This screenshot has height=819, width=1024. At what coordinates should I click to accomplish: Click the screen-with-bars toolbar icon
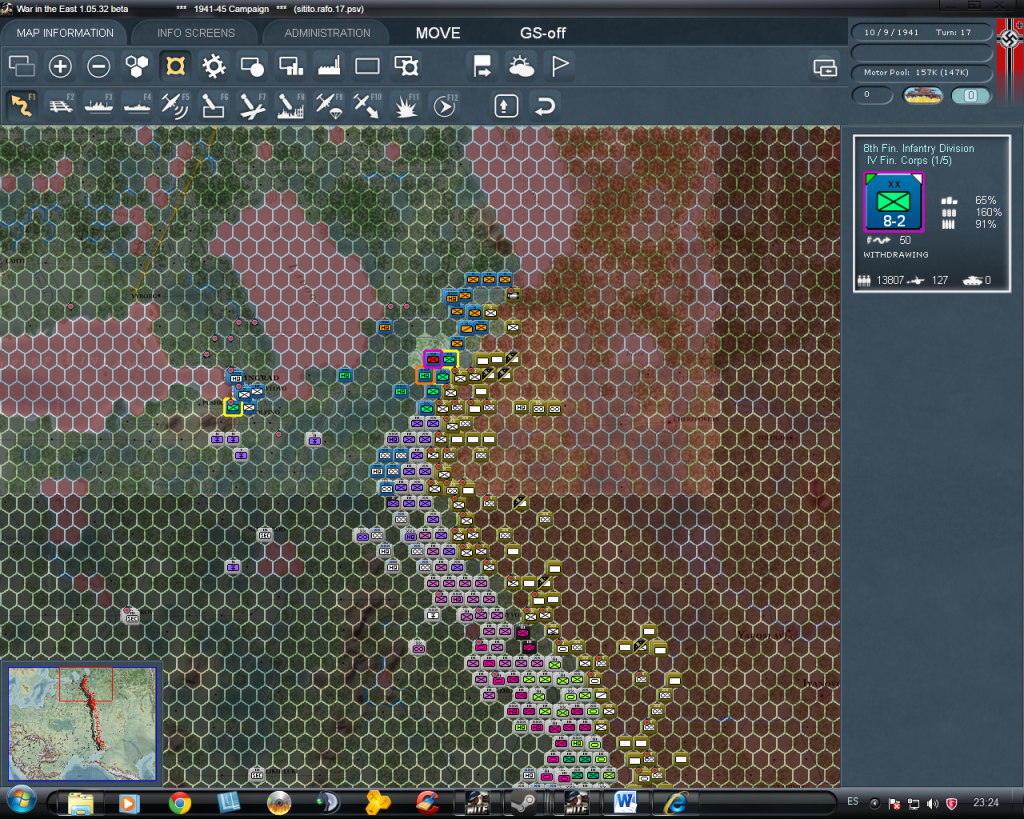pyautogui.click(x=291, y=66)
